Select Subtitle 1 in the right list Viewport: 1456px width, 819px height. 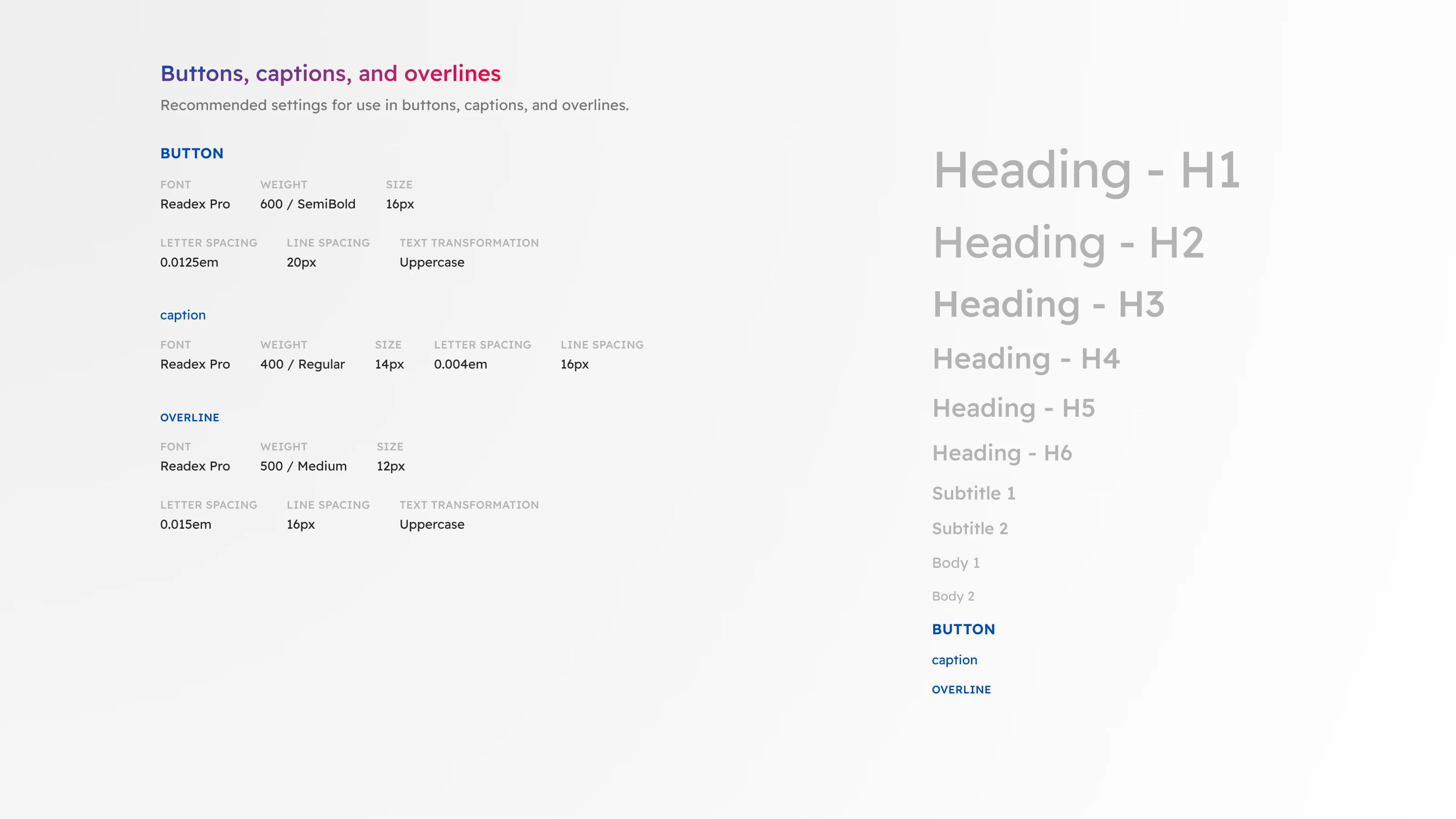click(973, 493)
